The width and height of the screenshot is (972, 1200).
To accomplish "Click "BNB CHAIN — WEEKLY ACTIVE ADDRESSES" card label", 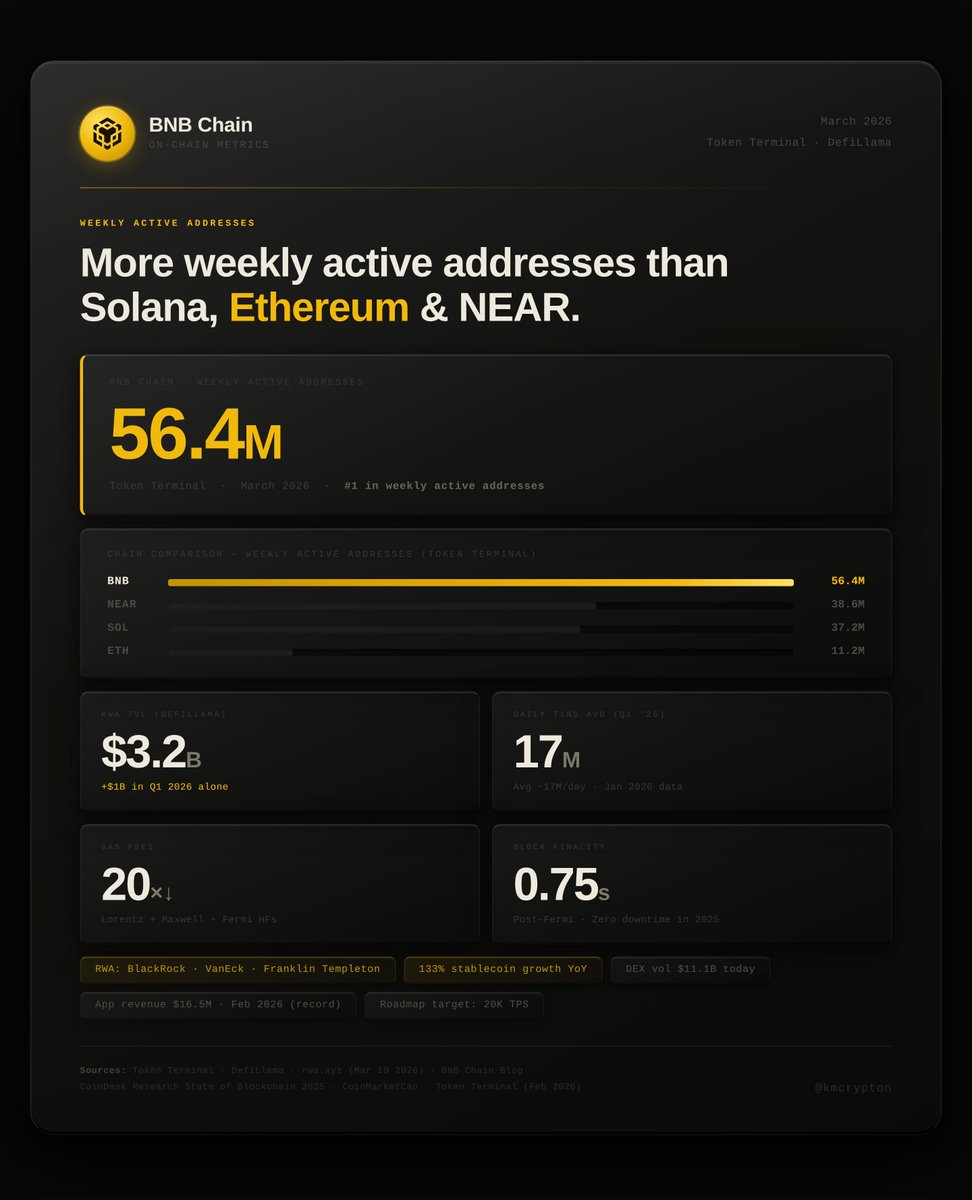I will click(237, 382).
